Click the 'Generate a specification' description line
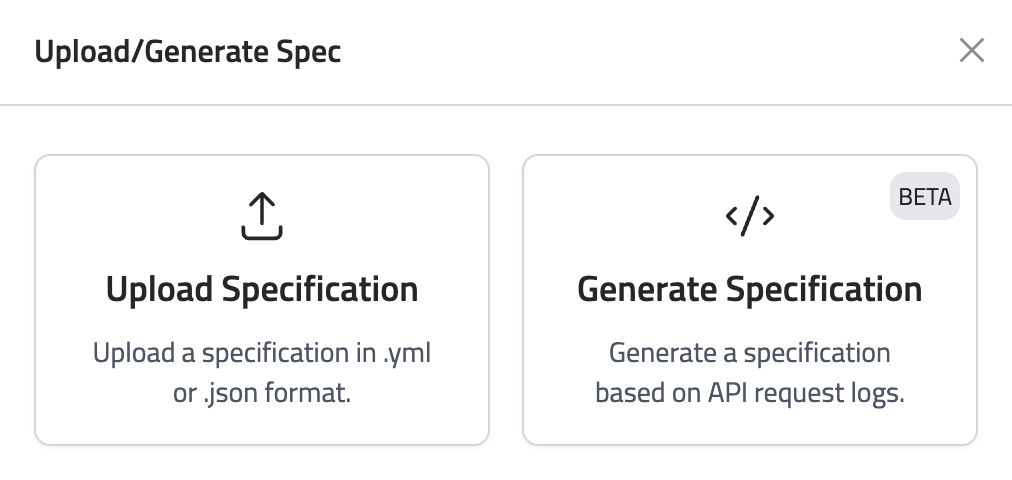This screenshot has height=480, width=1012. [749, 353]
